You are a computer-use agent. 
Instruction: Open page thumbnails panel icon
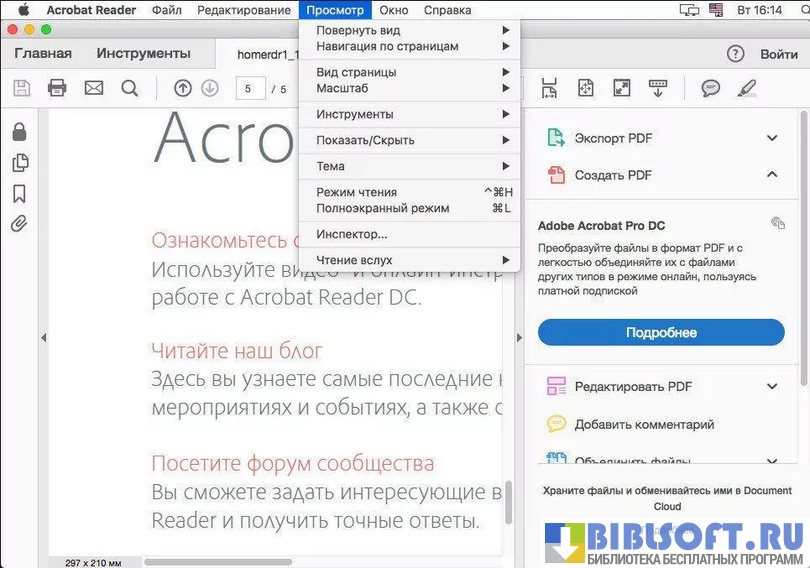tap(19, 163)
